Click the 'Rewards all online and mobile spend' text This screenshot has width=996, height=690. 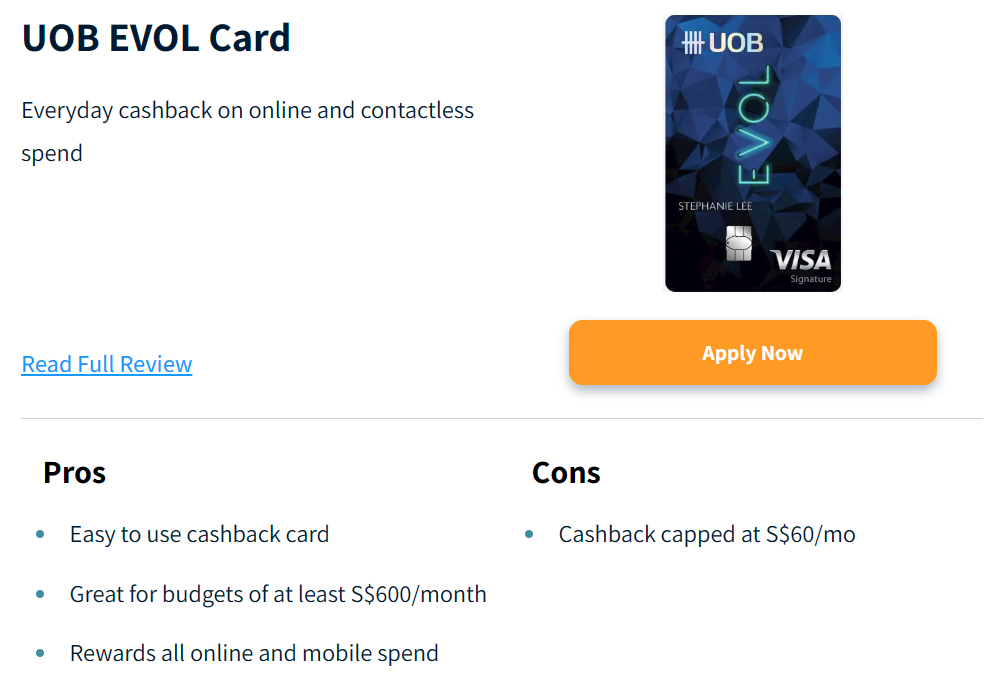point(254,654)
